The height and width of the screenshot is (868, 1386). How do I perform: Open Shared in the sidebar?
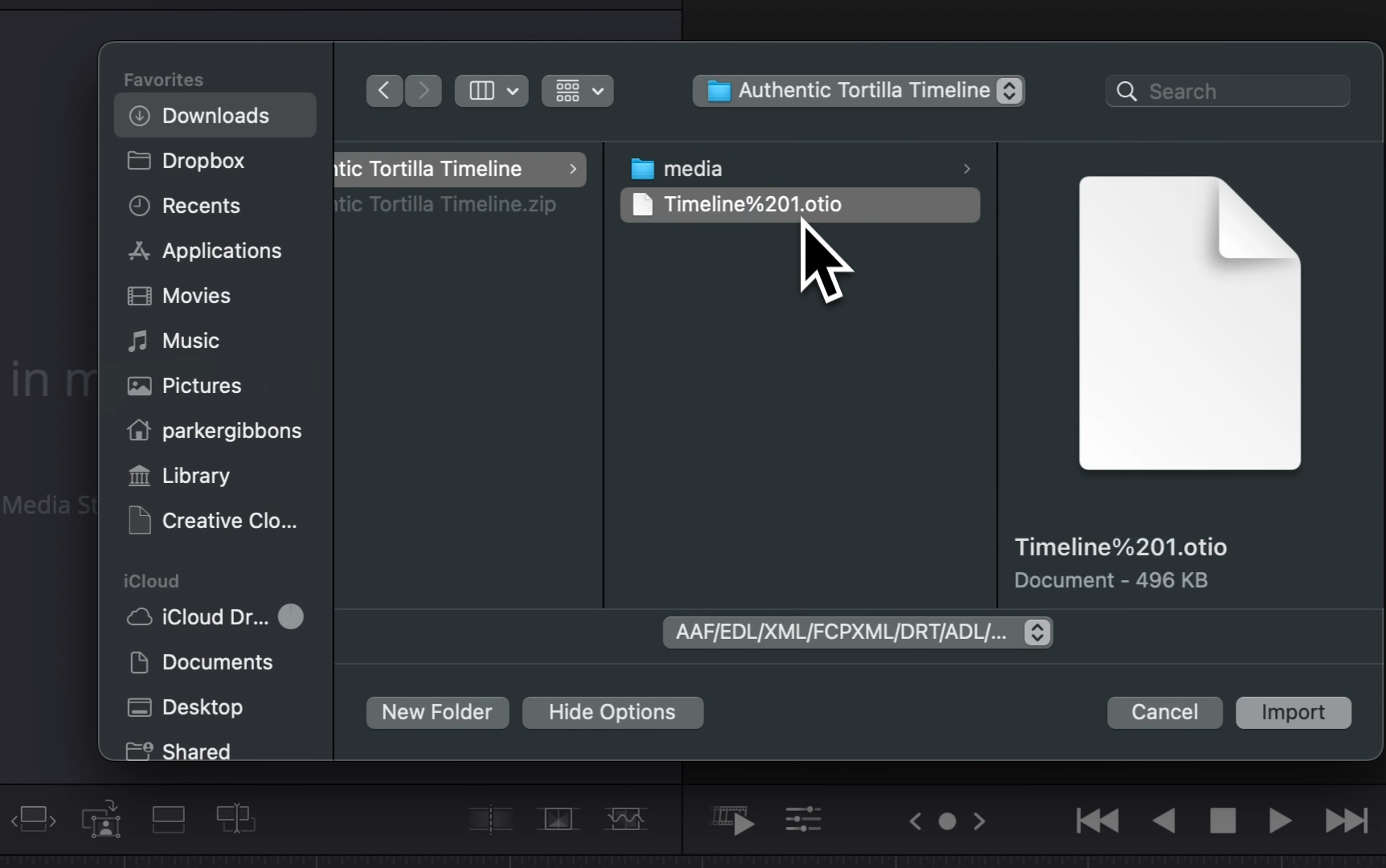click(215, 750)
